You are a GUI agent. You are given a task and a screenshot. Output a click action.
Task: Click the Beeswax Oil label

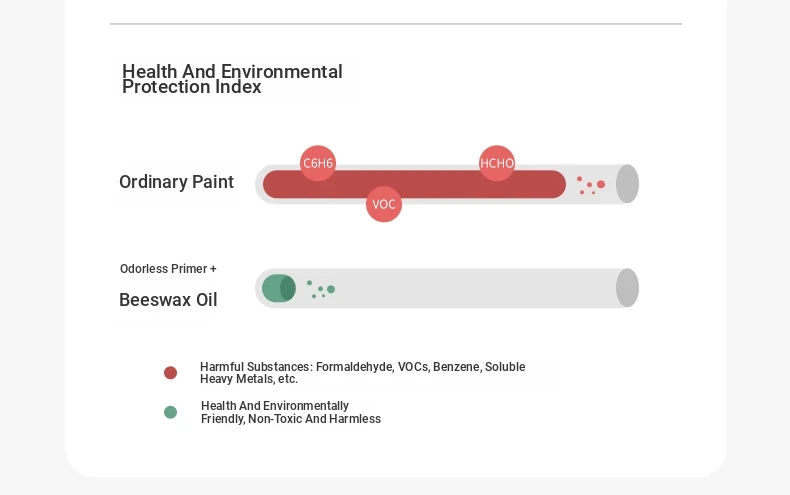(168, 300)
